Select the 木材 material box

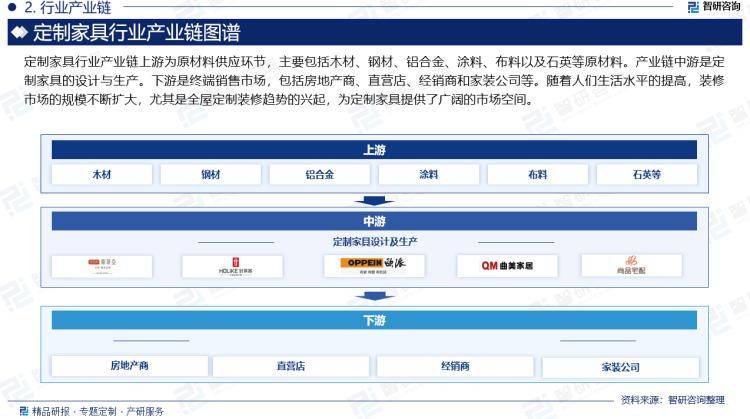102,174
